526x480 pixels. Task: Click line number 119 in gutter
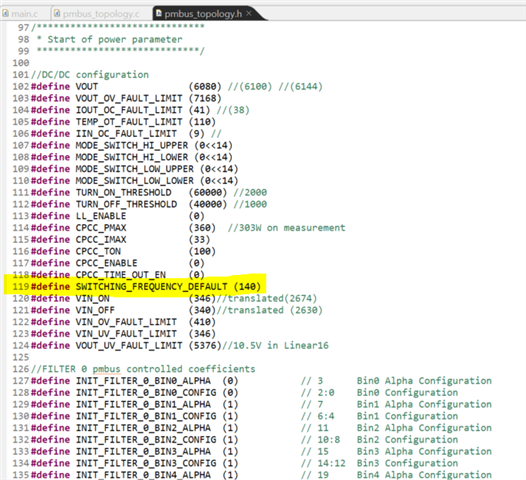(x=21, y=287)
